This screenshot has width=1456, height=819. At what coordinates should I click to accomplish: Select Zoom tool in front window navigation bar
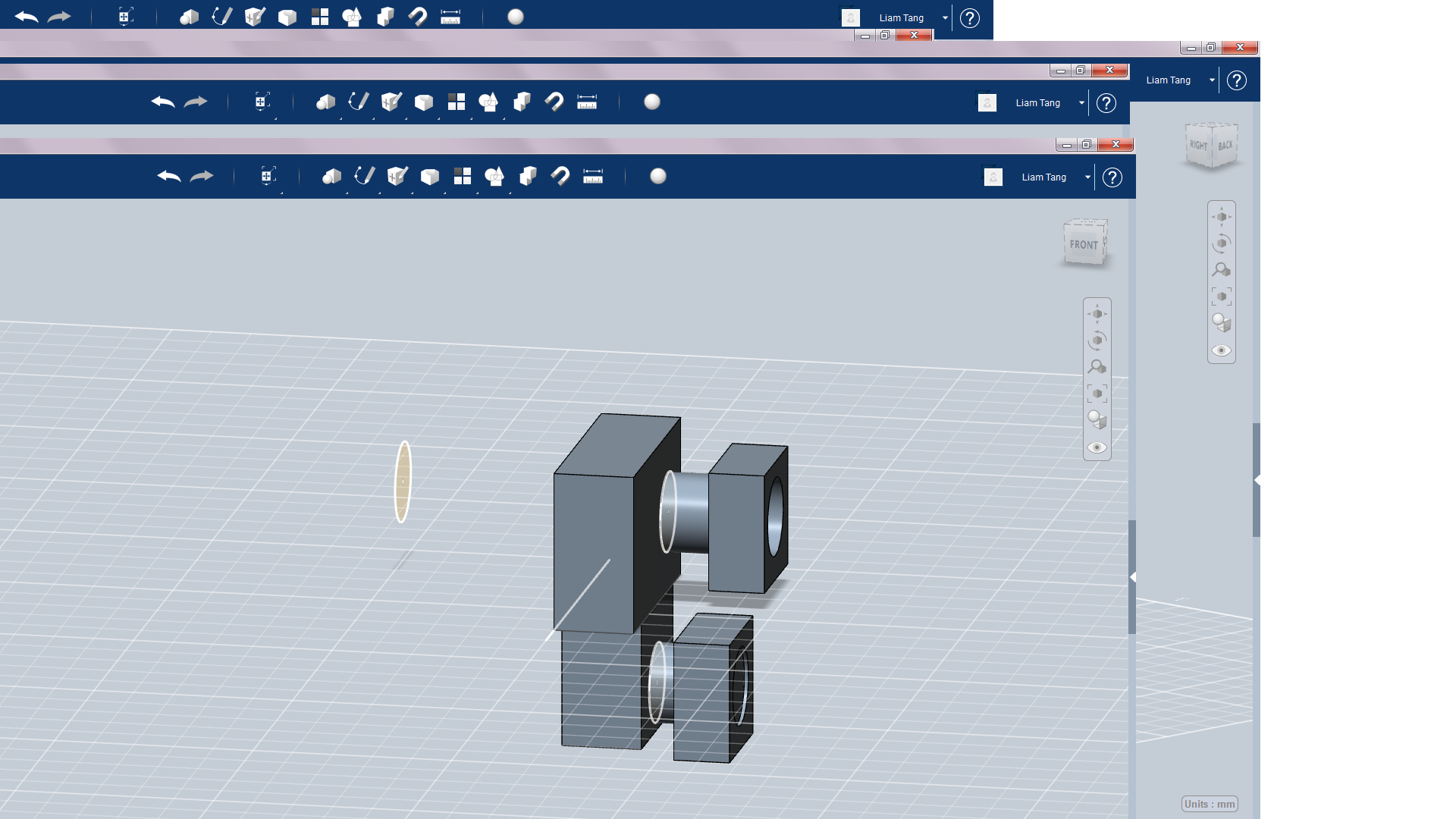click(1097, 367)
